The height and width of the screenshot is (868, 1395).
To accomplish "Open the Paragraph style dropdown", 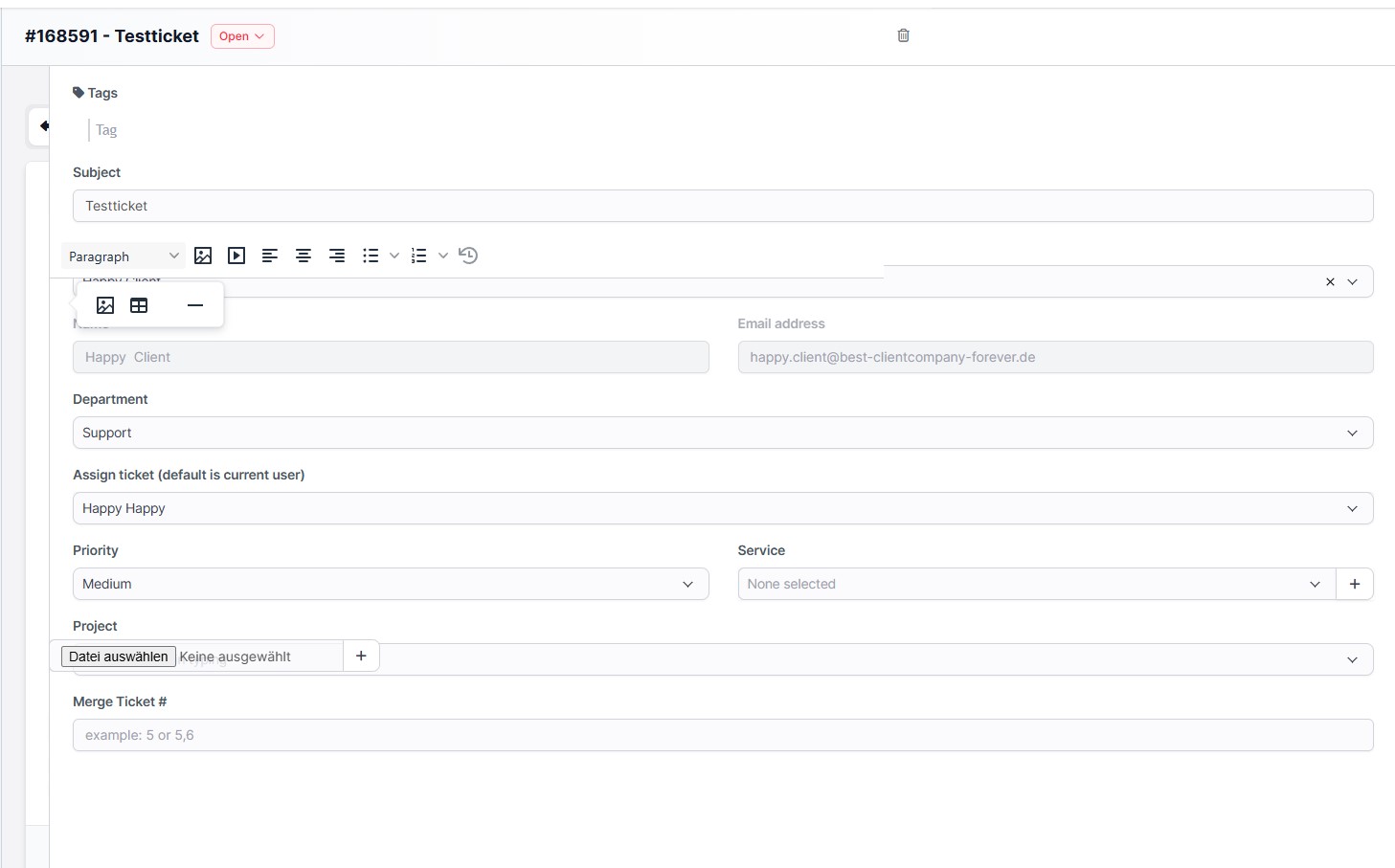I will click(x=124, y=256).
